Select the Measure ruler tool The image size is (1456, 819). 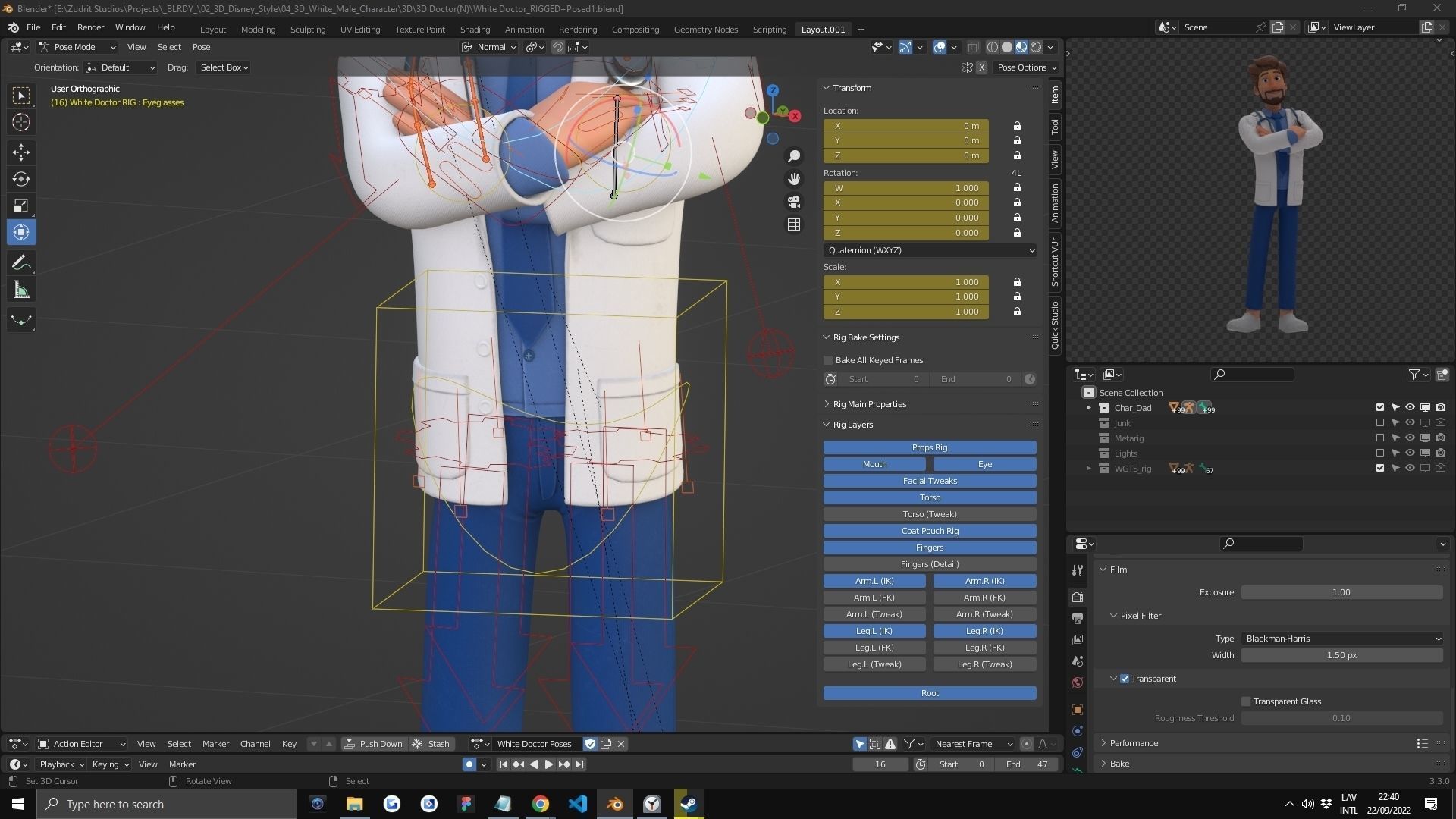(x=21, y=290)
